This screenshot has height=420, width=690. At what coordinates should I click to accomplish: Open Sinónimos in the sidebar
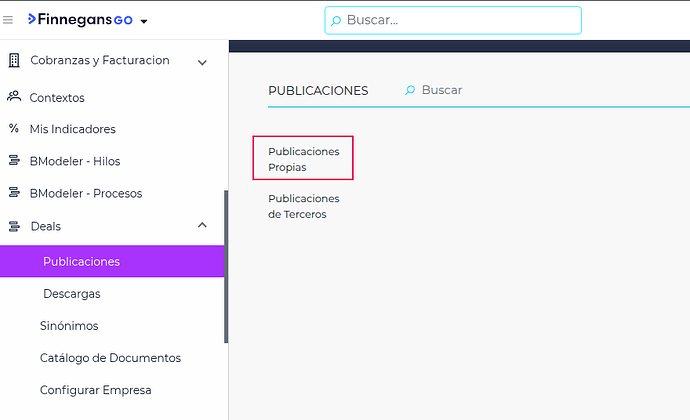pos(69,326)
